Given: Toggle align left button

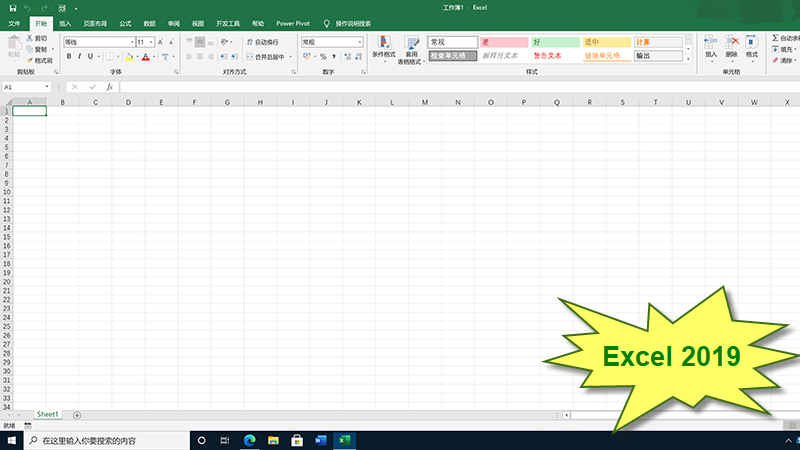Looking at the screenshot, I should [x=189, y=57].
